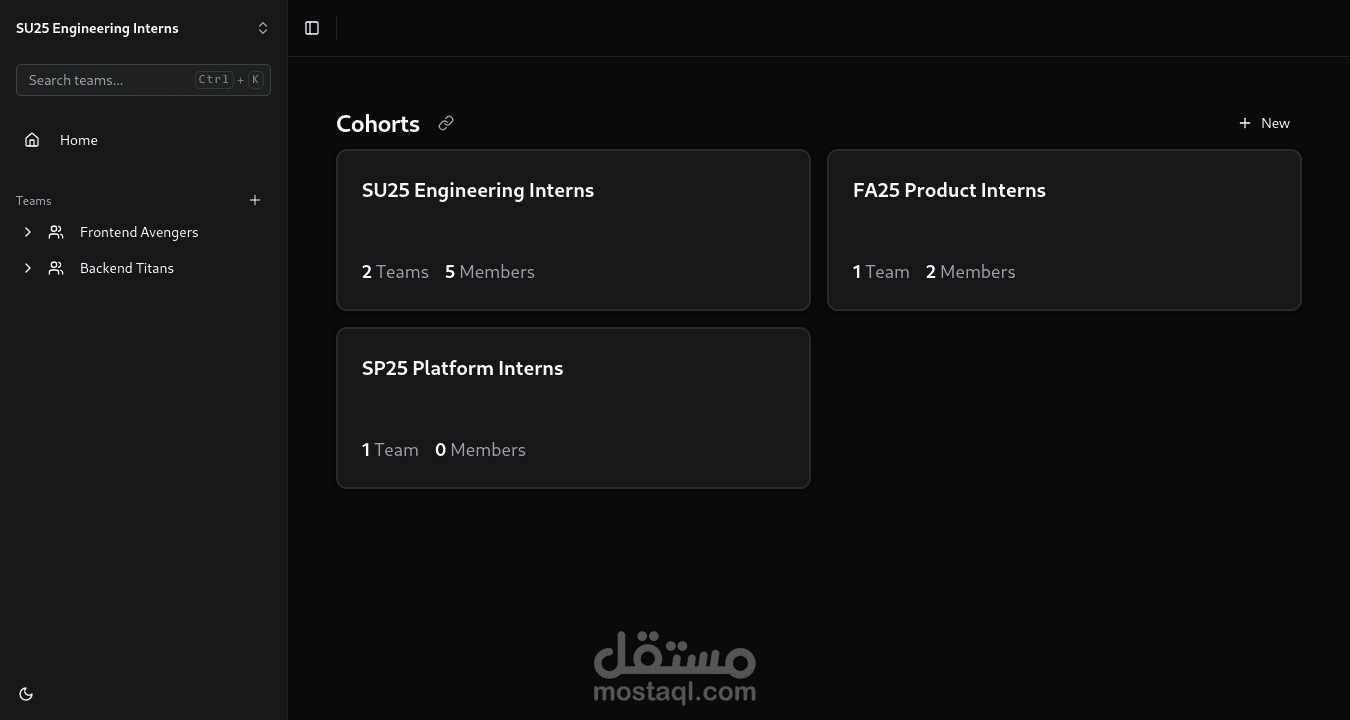Viewport: 1350px width, 720px height.
Task: Click the Home house icon
Action: pos(32,140)
